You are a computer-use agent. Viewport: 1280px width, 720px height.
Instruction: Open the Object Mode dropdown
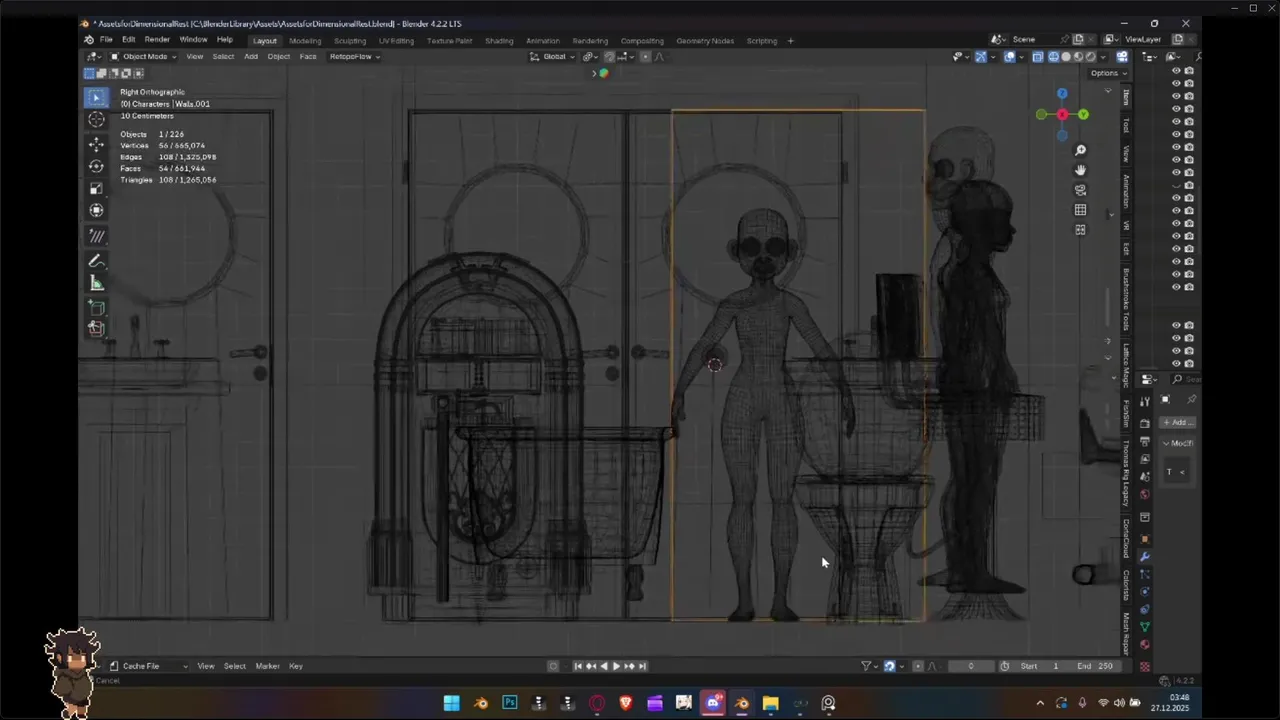click(143, 57)
